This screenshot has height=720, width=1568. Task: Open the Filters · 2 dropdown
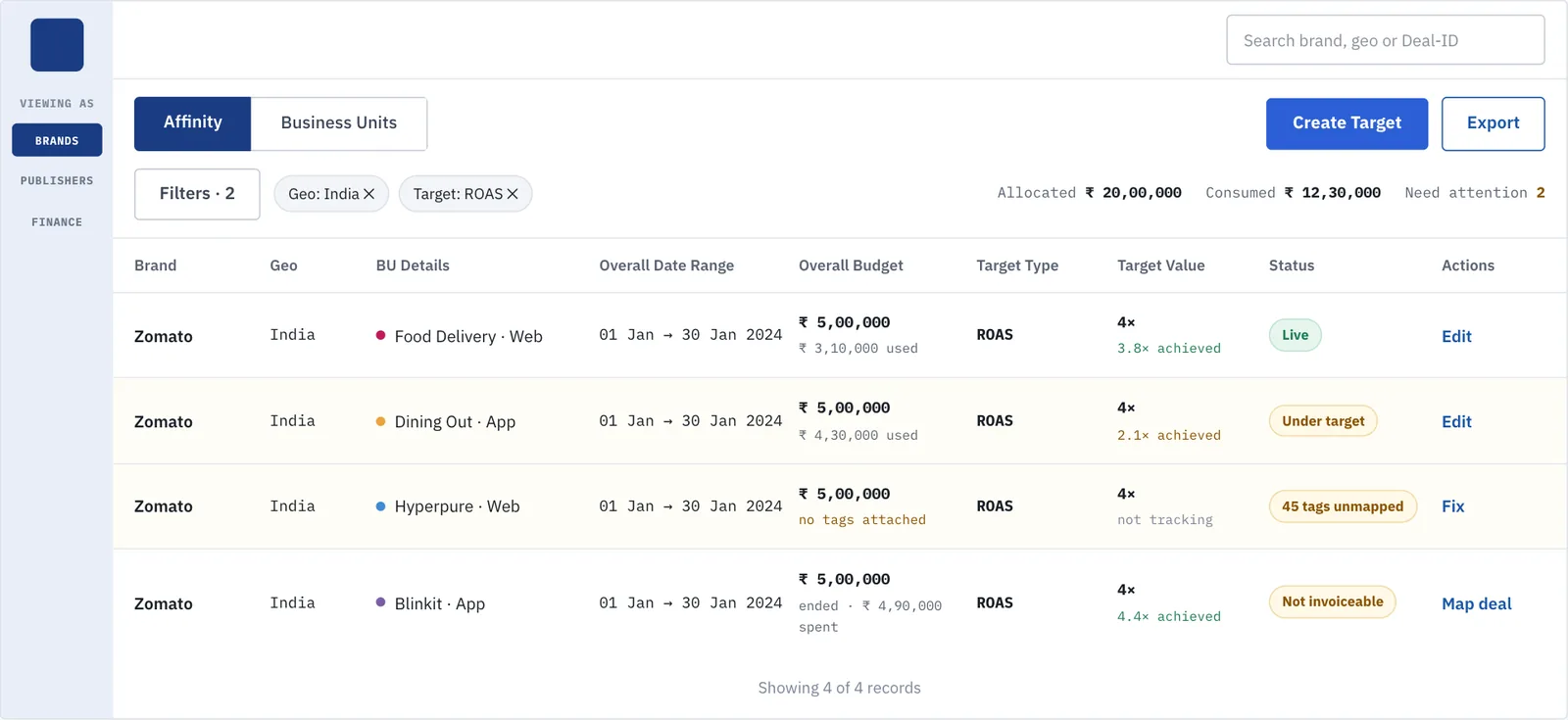click(x=197, y=194)
